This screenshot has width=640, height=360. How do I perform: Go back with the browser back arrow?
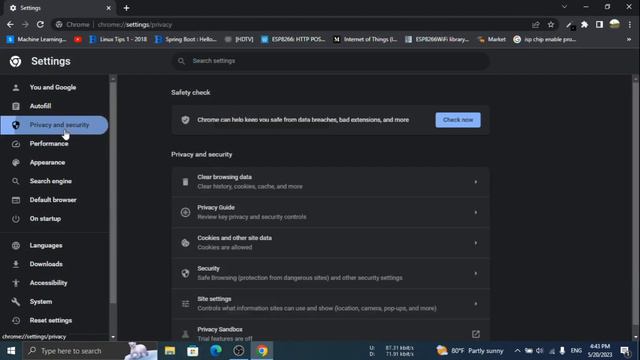point(10,24)
